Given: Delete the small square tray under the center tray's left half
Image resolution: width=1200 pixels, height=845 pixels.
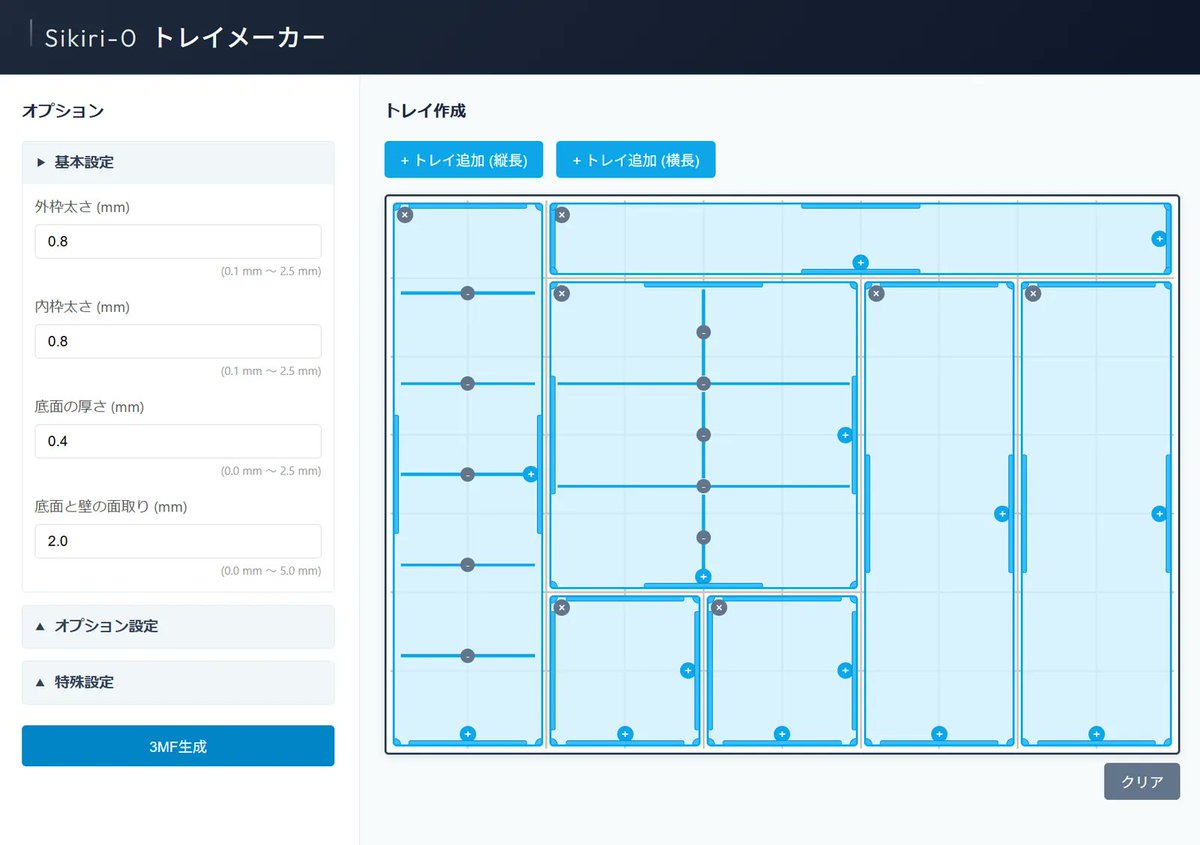Looking at the screenshot, I should point(562,608).
